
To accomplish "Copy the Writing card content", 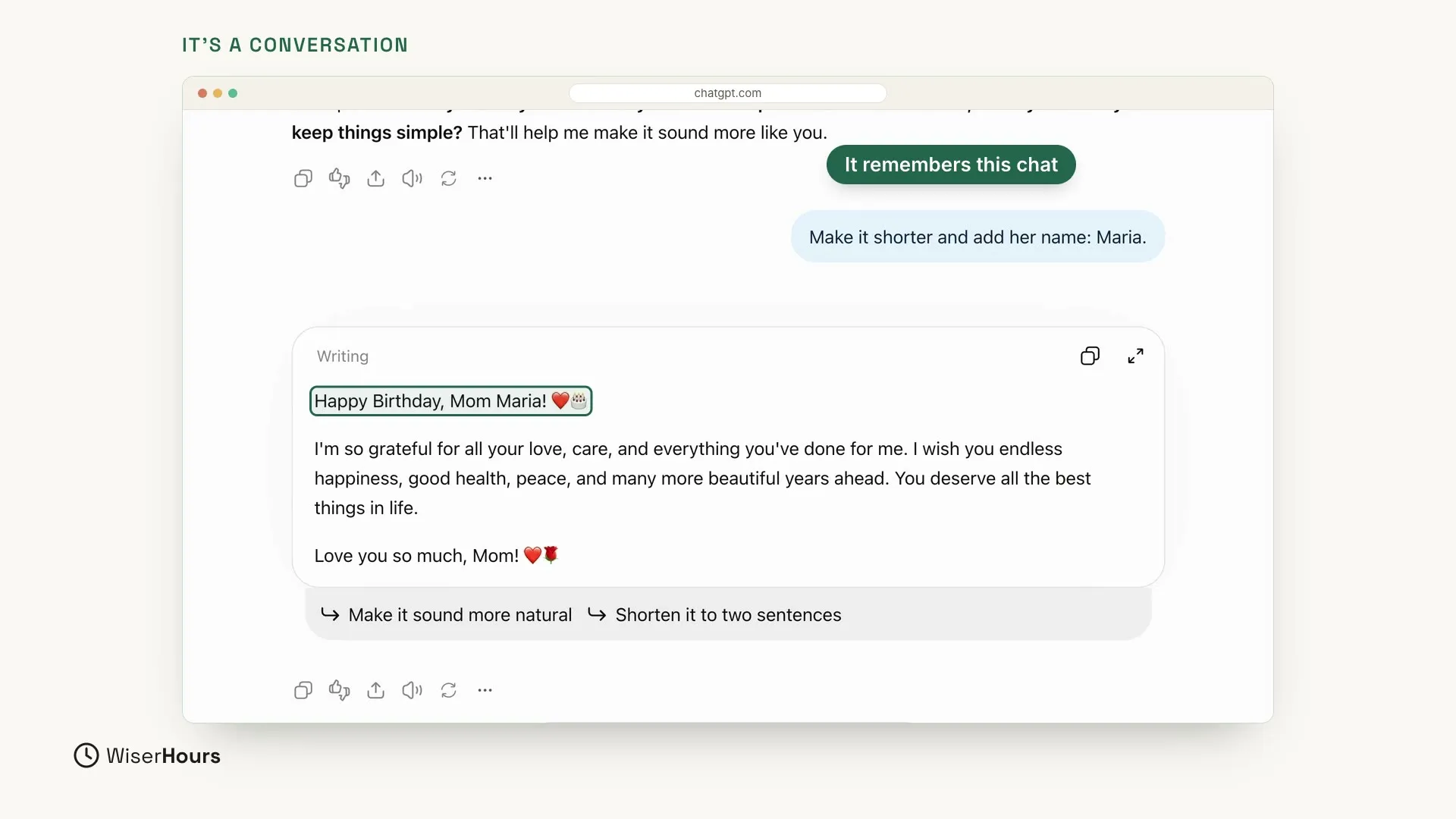I will point(1090,356).
